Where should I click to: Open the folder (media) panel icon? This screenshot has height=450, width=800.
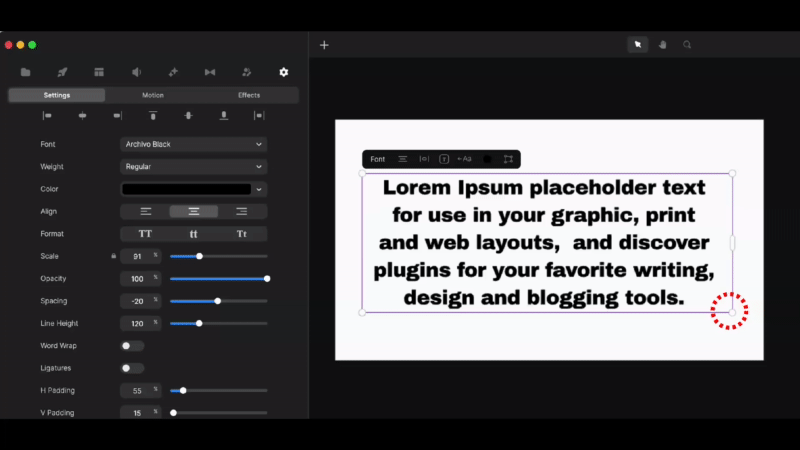point(26,72)
